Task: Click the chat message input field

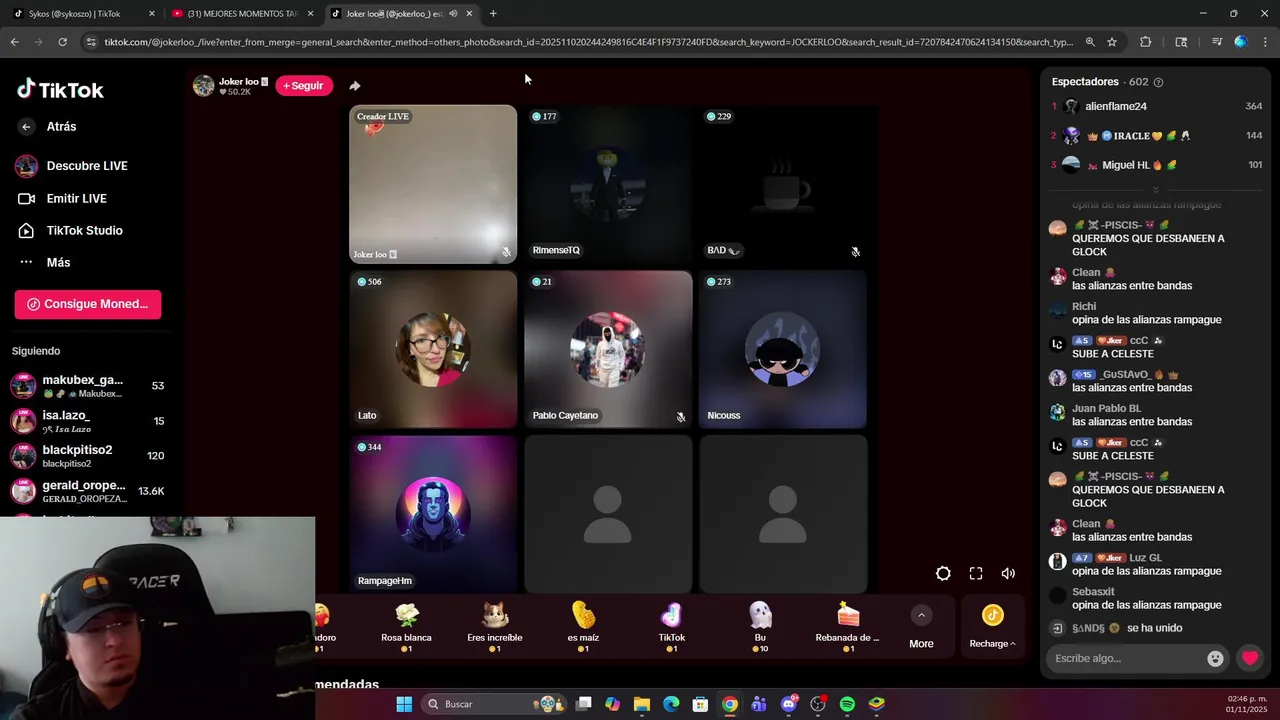Action: point(1124,658)
